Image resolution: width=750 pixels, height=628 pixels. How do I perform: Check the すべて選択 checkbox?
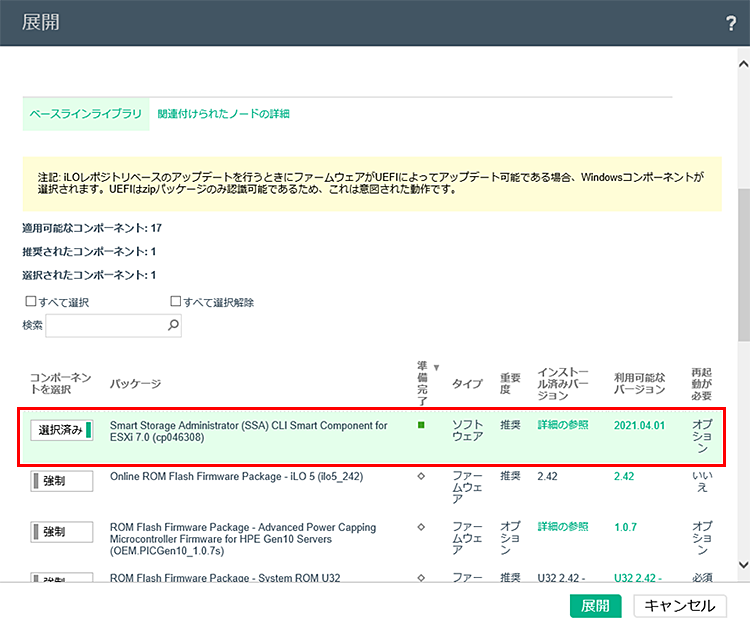(31, 301)
